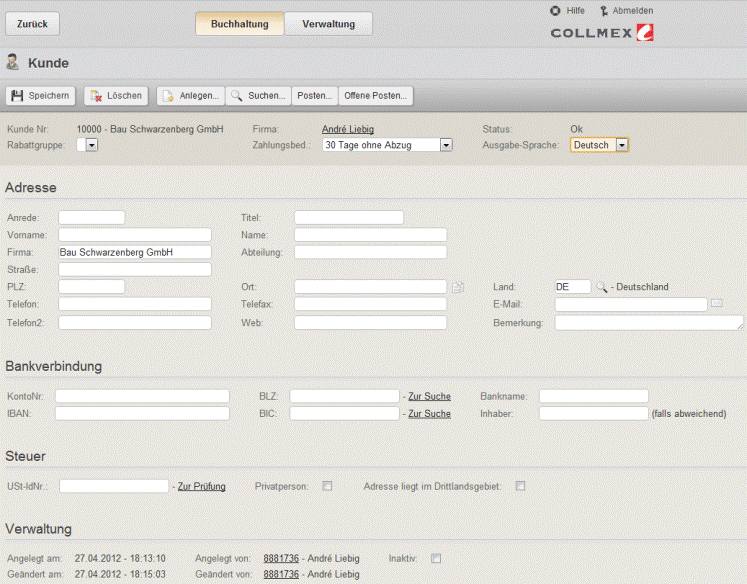Click the IBAN input field
The height and width of the screenshot is (584, 747).
coord(142,413)
